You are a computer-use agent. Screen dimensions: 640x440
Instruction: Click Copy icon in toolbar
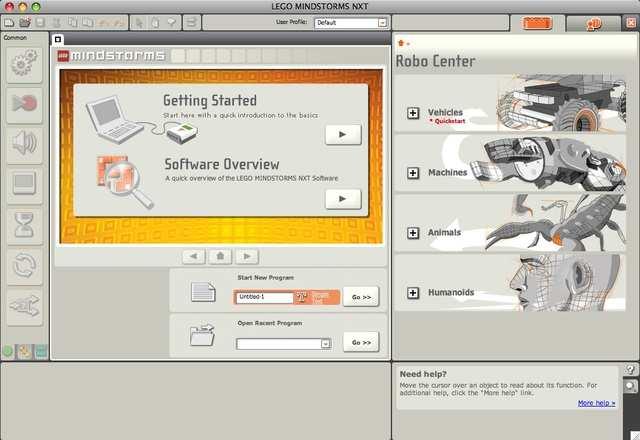73,23
